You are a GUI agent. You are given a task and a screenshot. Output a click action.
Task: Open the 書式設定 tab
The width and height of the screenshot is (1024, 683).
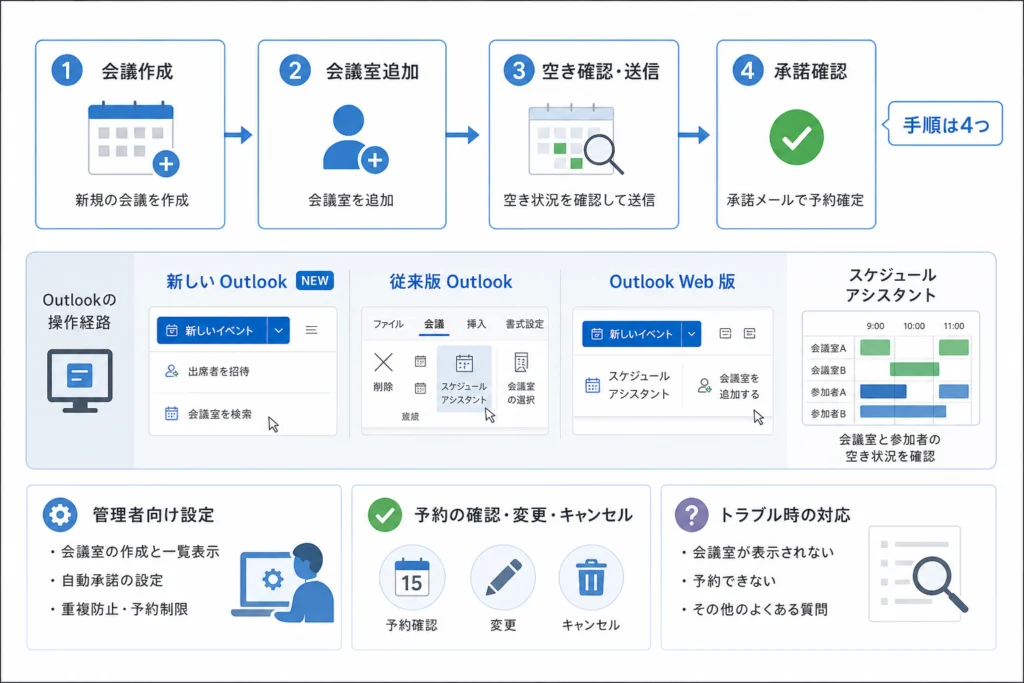pos(524,324)
